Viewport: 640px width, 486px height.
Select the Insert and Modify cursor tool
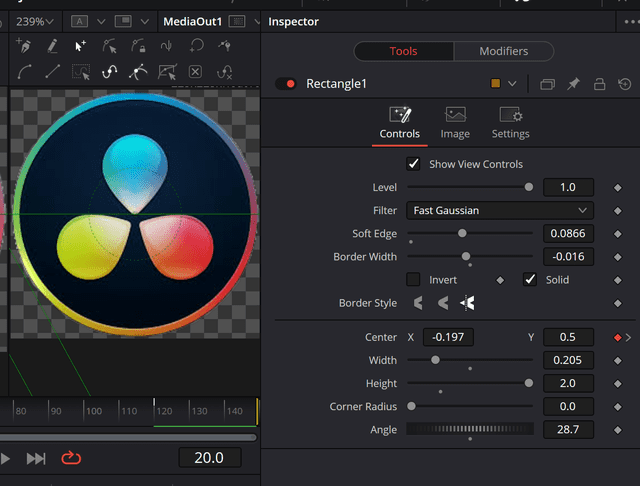click(x=80, y=46)
